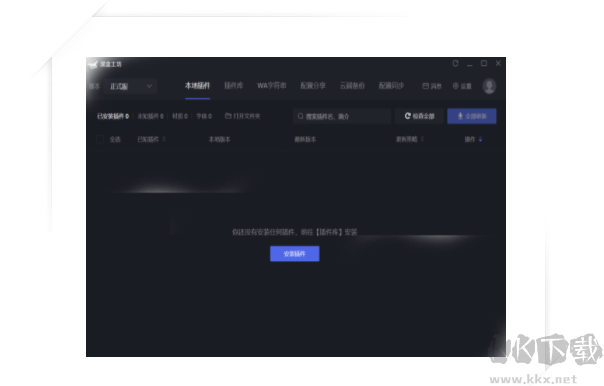
Task: Go to the 配置分享 tab
Action: [x=313, y=86]
